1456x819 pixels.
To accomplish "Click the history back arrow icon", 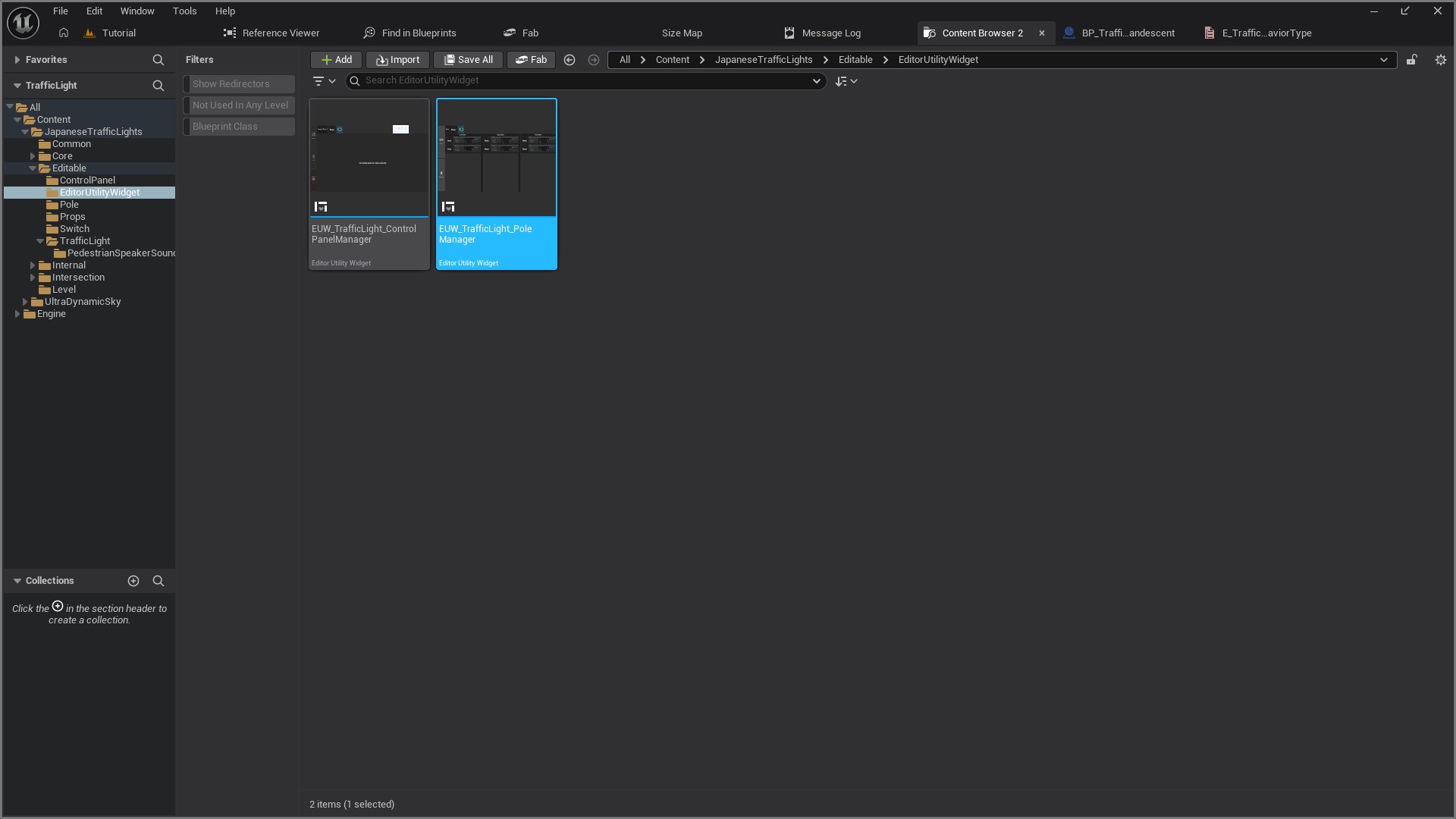I will coord(570,60).
